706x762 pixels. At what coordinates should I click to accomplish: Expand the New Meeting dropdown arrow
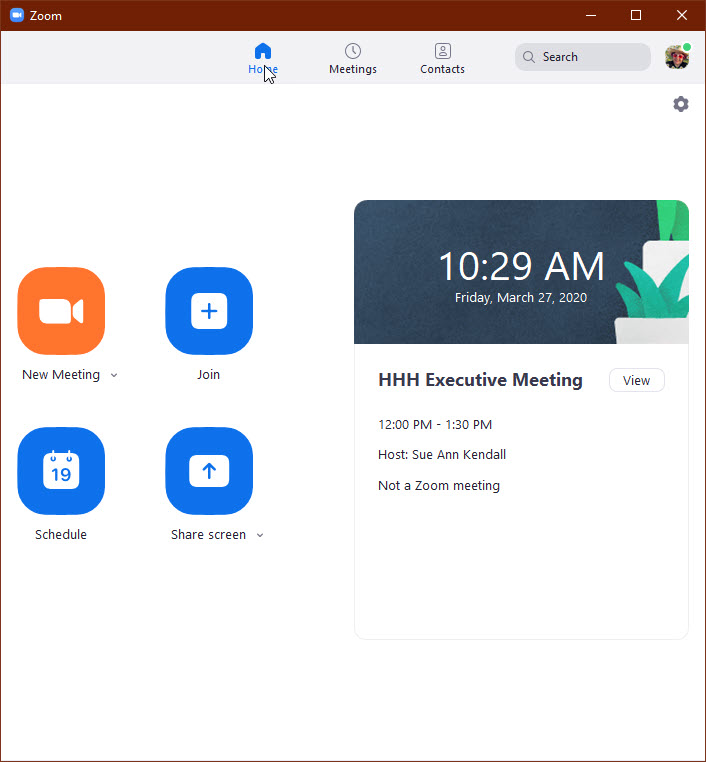[114, 376]
